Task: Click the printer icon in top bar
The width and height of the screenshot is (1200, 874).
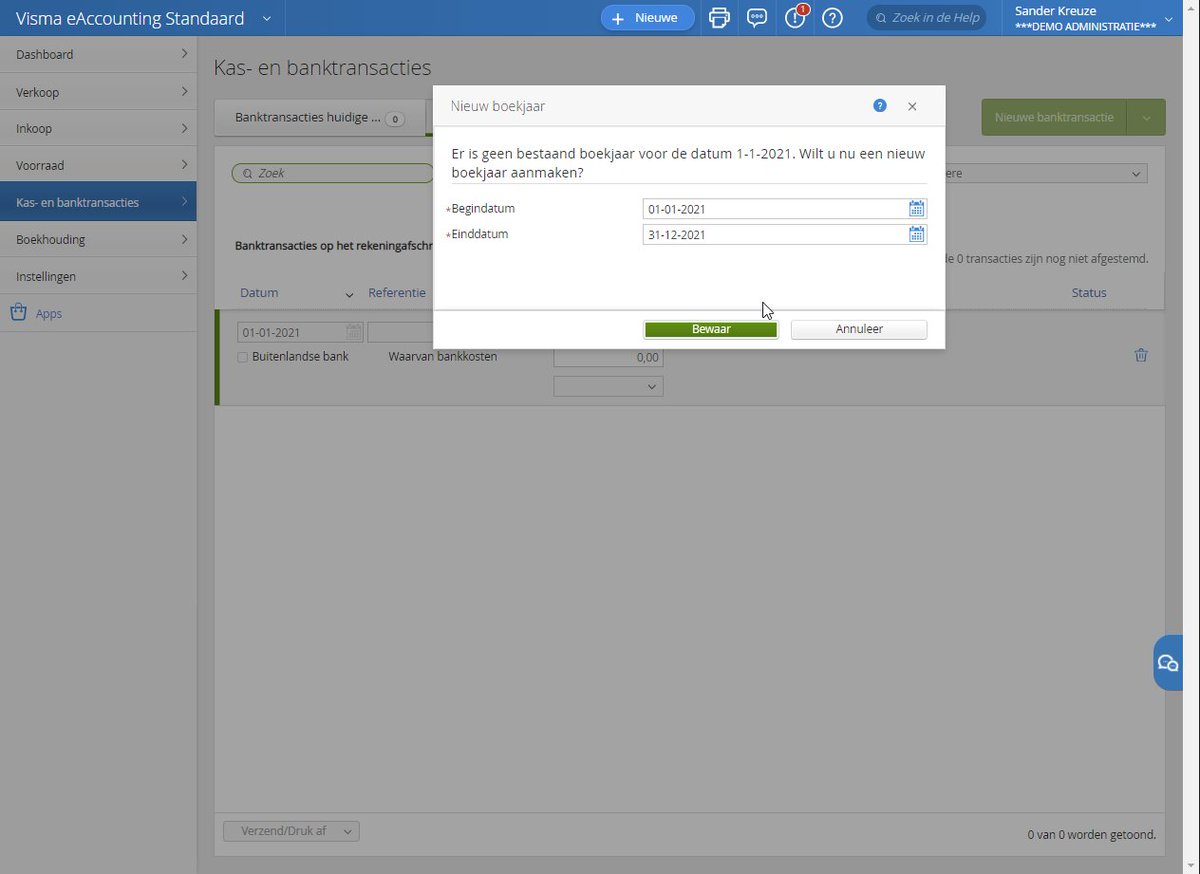Action: pos(719,18)
